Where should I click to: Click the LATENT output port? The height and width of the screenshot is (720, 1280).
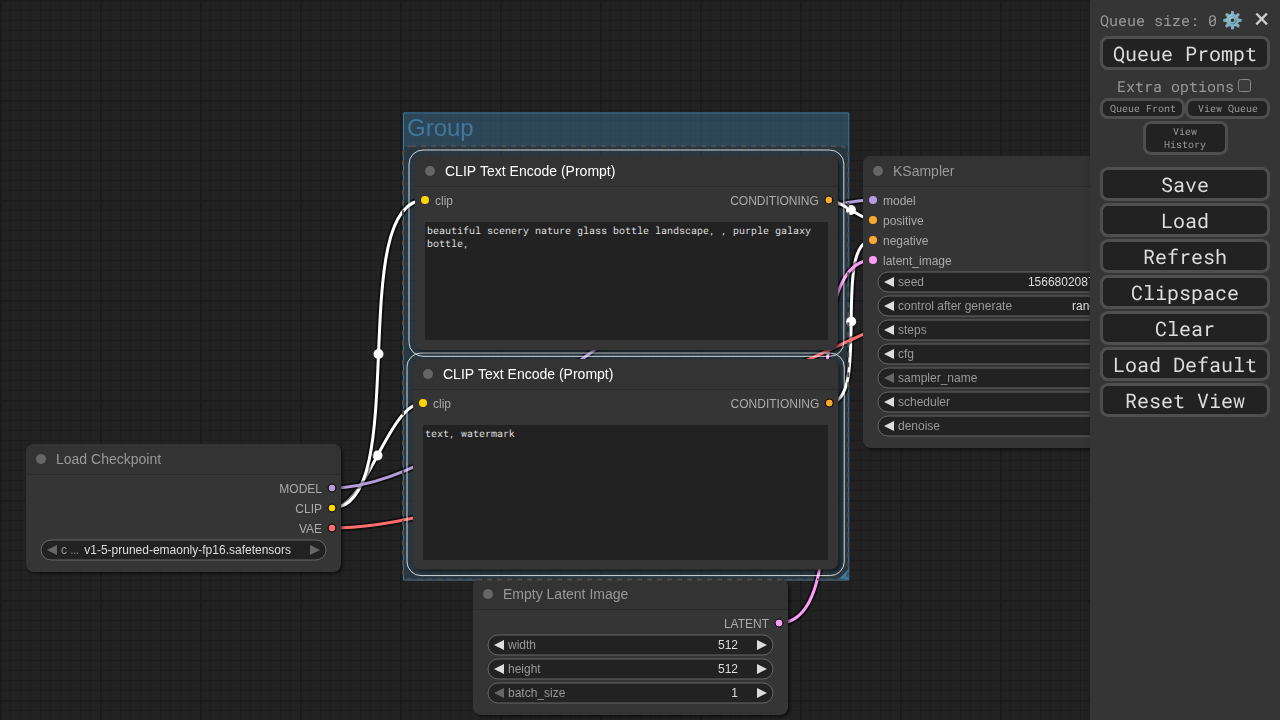click(x=779, y=623)
